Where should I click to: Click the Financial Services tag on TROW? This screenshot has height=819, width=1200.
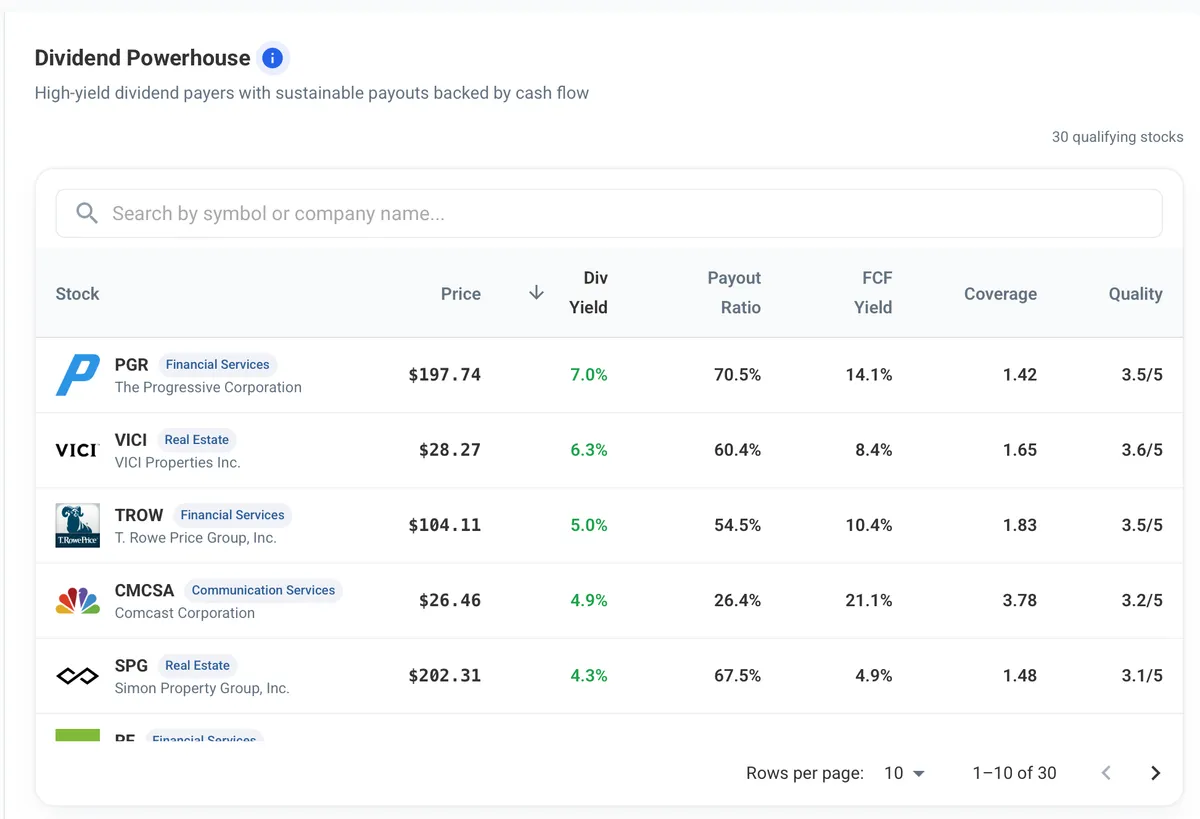pyautogui.click(x=232, y=514)
